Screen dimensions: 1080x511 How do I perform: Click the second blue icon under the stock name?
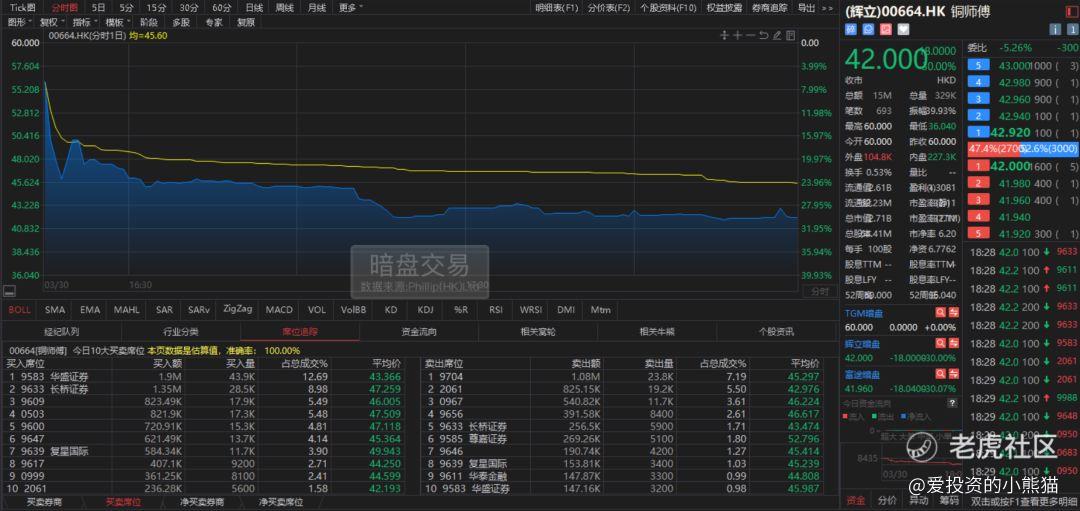point(868,30)
